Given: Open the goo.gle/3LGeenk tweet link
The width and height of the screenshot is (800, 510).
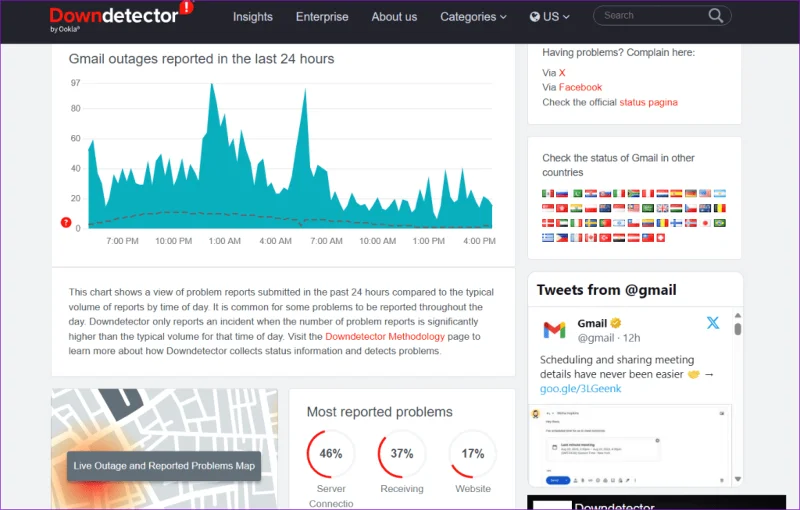Looking at the screenshot, I should (581, 389).
